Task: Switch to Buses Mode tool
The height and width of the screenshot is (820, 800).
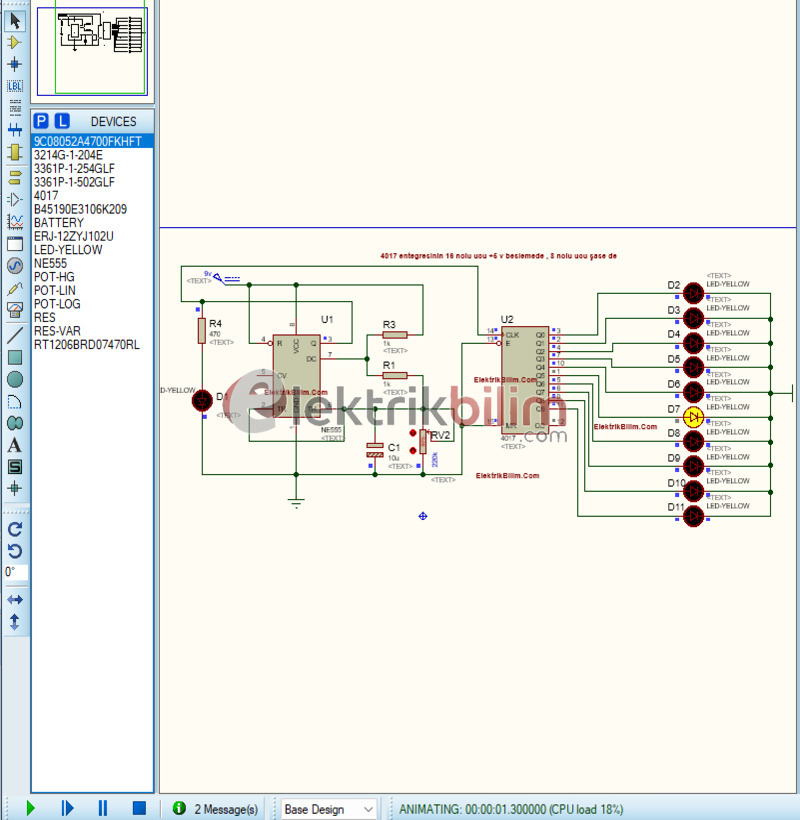Action: click(x=13, y=129)
